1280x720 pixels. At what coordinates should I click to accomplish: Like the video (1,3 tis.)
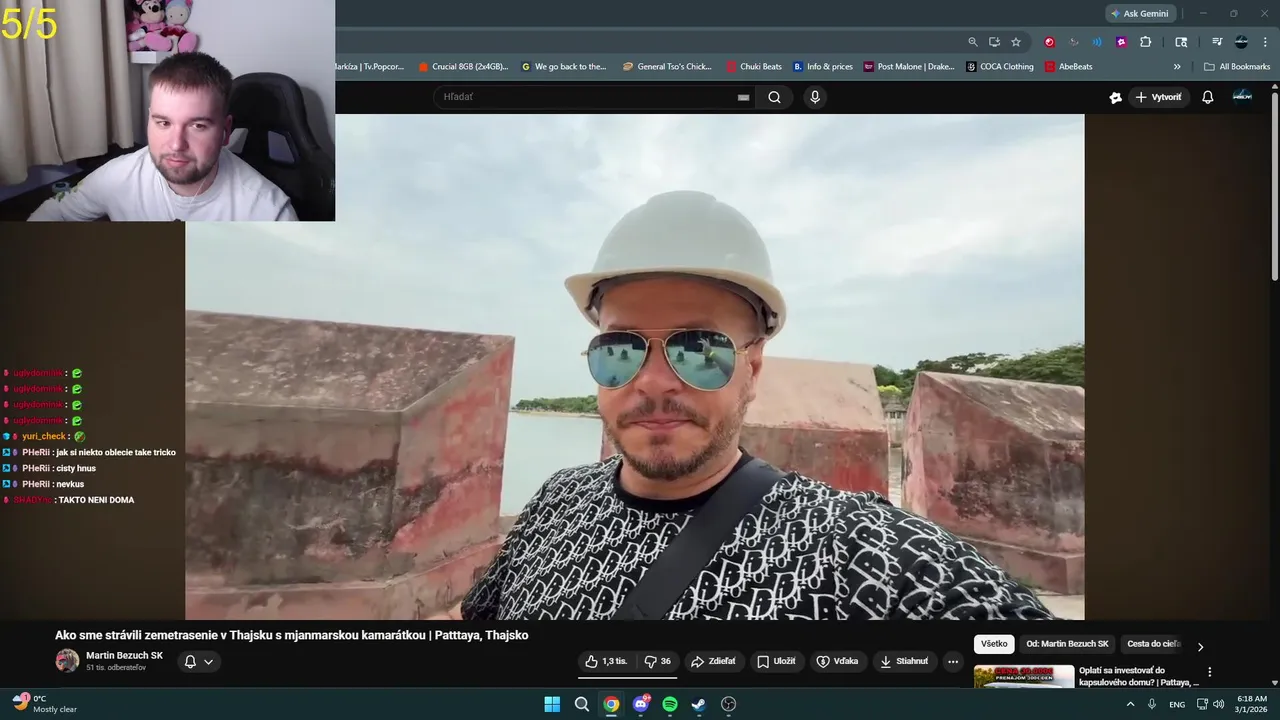pos(606,661)
